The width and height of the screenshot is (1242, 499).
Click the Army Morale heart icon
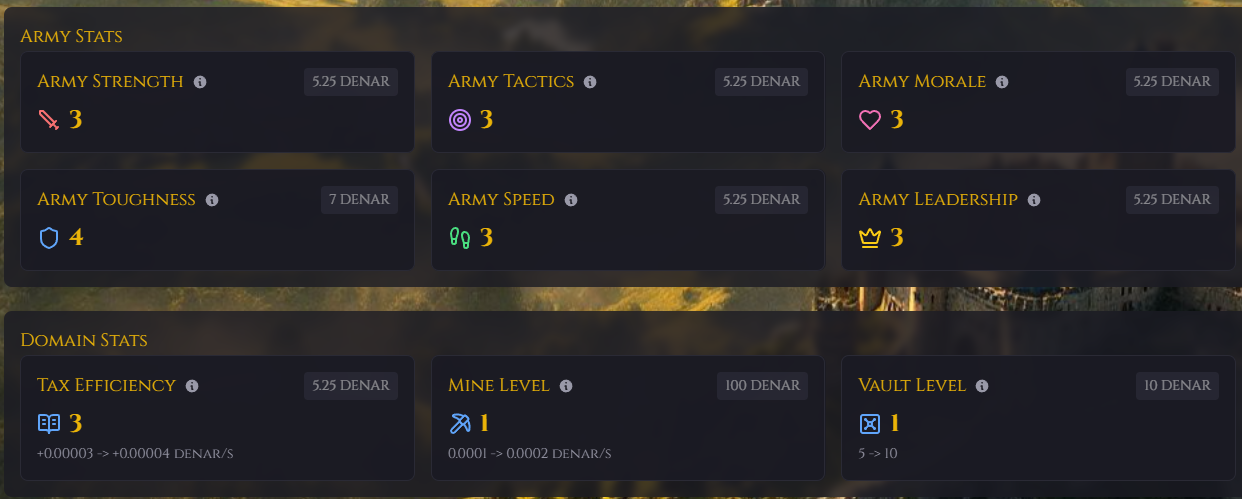point(870,120)
